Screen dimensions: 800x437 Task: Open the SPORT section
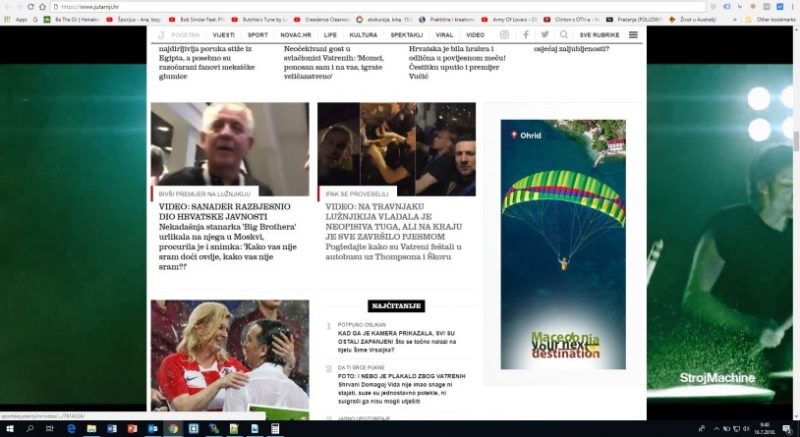[x=258, y=35]
